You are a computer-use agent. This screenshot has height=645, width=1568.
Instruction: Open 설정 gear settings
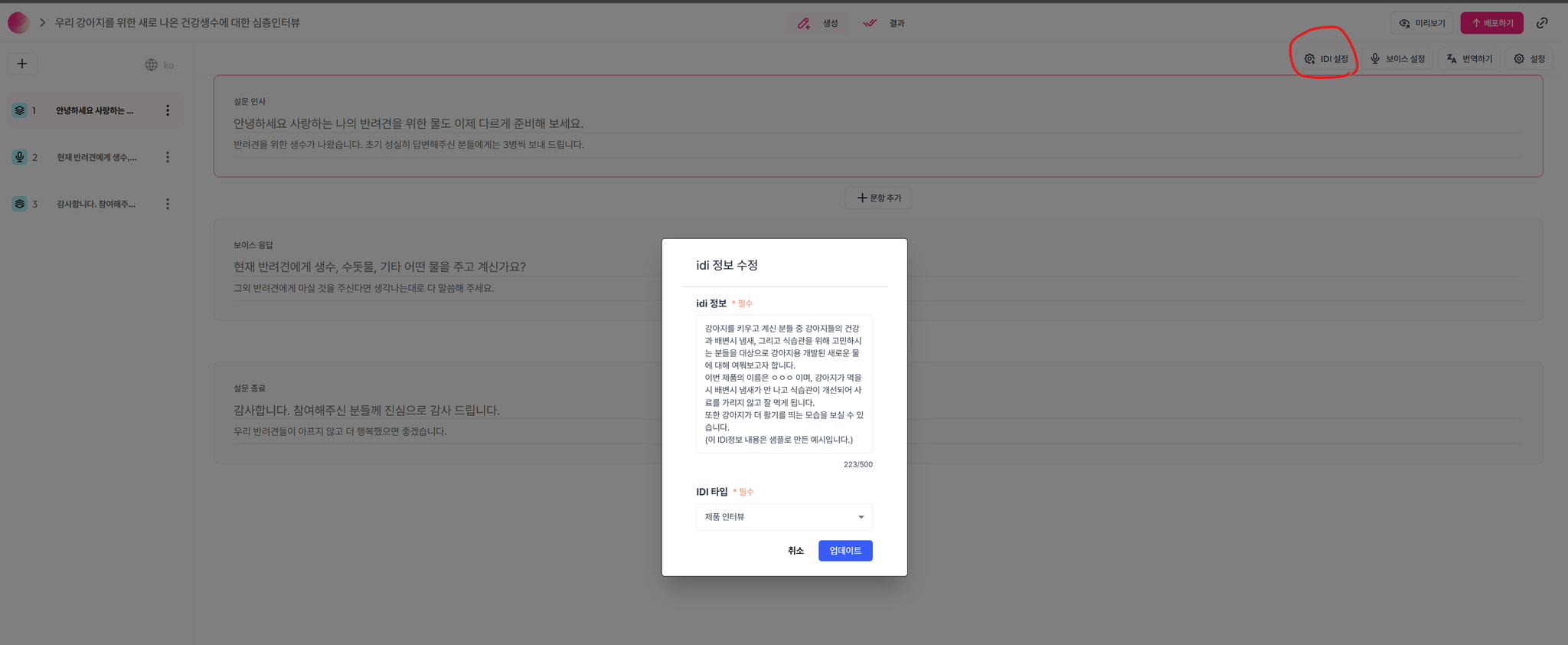point(1529,59)
